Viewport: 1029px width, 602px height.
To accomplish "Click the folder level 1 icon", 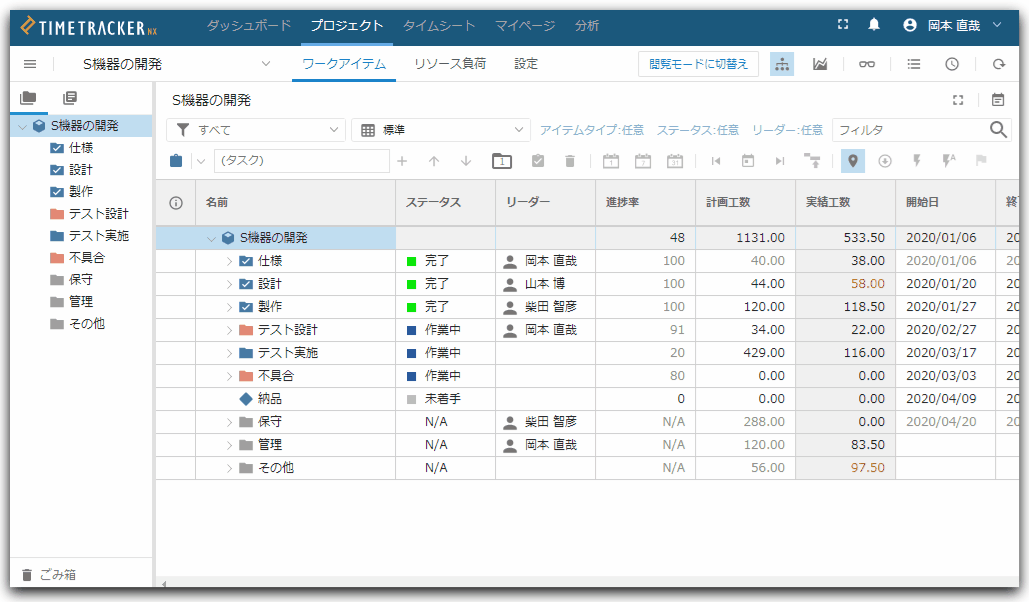I will pos(501,161).
